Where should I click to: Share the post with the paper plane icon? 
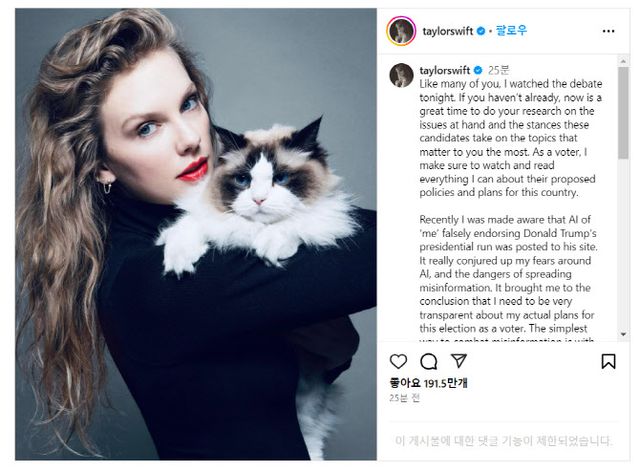pyautogui.click(x=459, y=360)
